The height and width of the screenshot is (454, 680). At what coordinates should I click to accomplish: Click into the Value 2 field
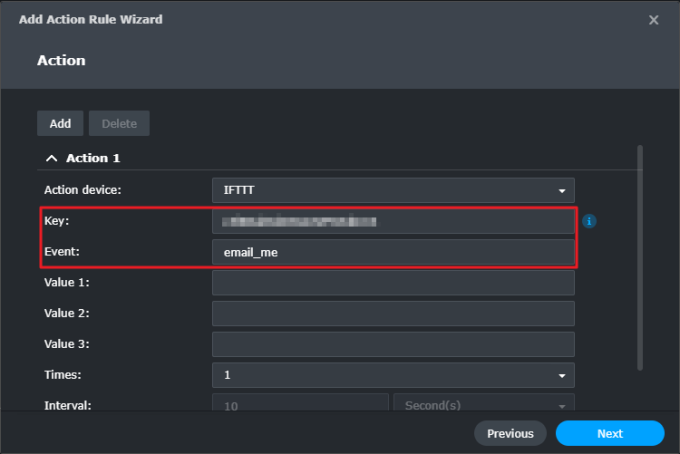393,314
